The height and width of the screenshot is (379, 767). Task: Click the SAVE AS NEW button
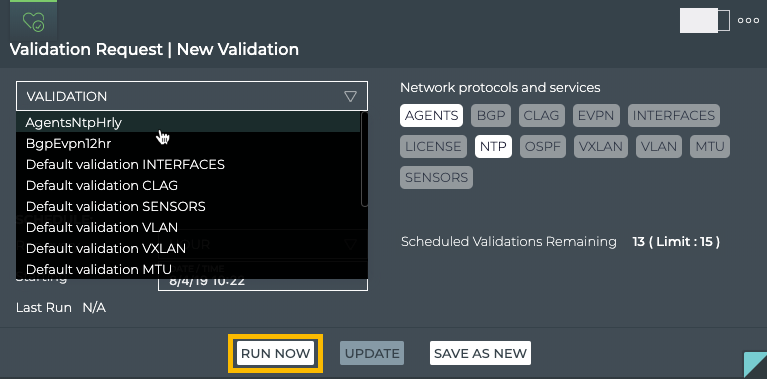pos(480,353)
